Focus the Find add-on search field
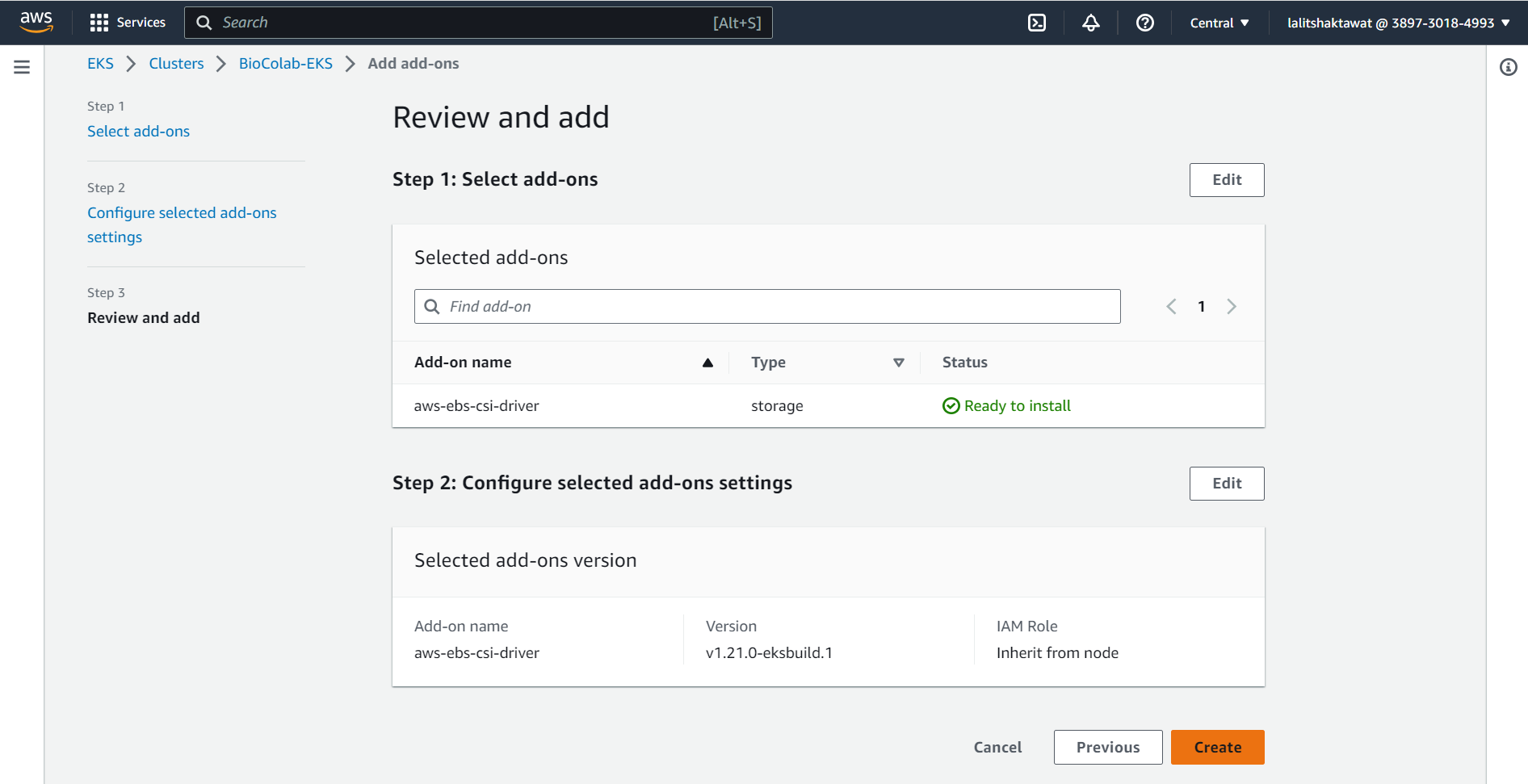 pos(767,307)
